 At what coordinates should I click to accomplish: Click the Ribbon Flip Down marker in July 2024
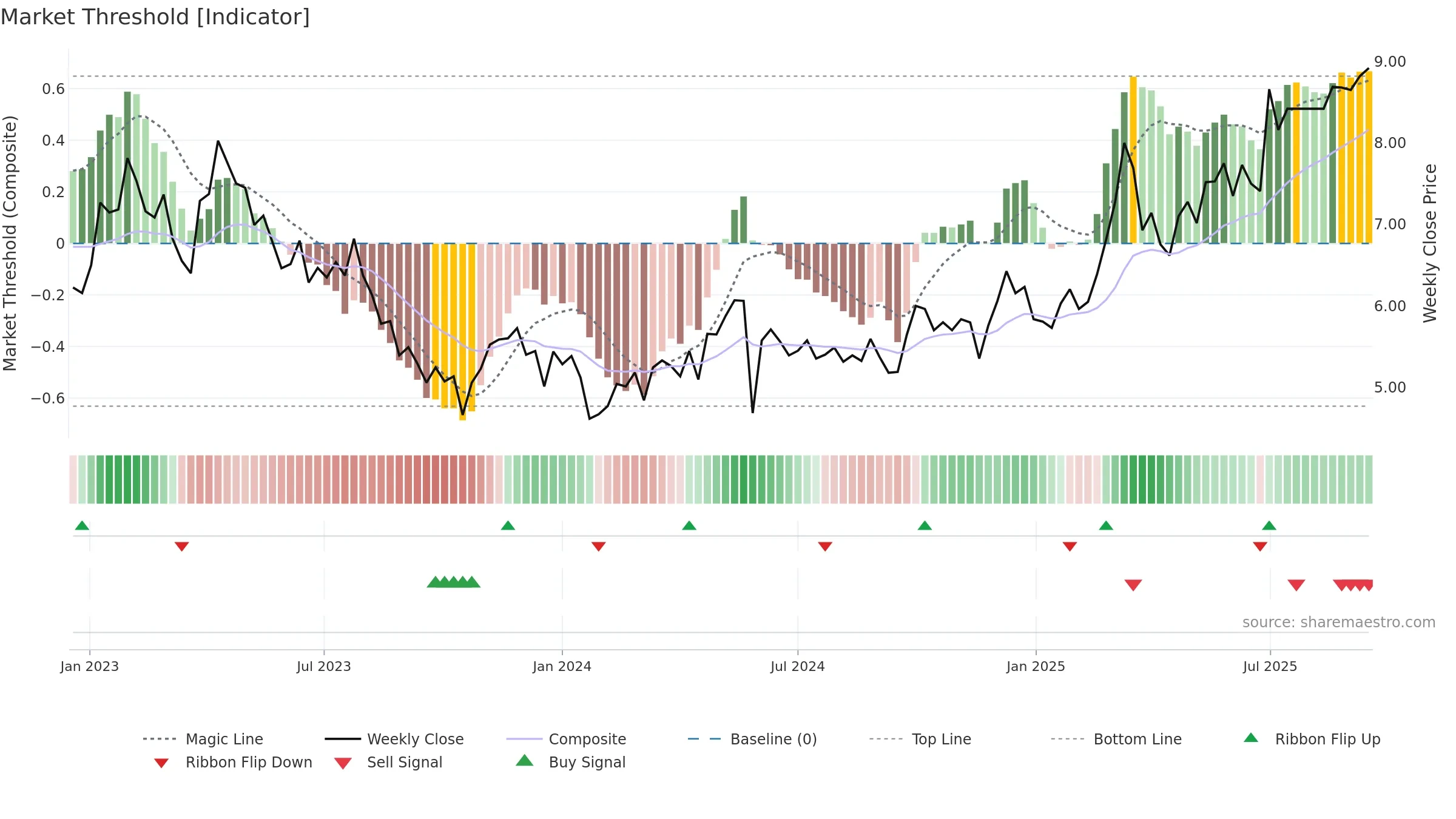(825, 547)
